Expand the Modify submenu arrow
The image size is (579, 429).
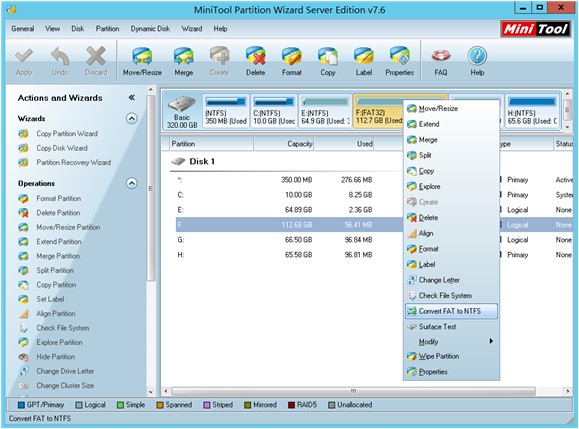491,341
